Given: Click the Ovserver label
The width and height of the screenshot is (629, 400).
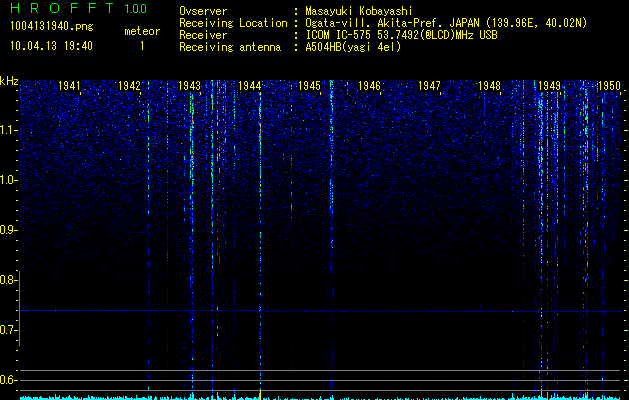Looking at the screenshot, I should (x=203, y=11).
